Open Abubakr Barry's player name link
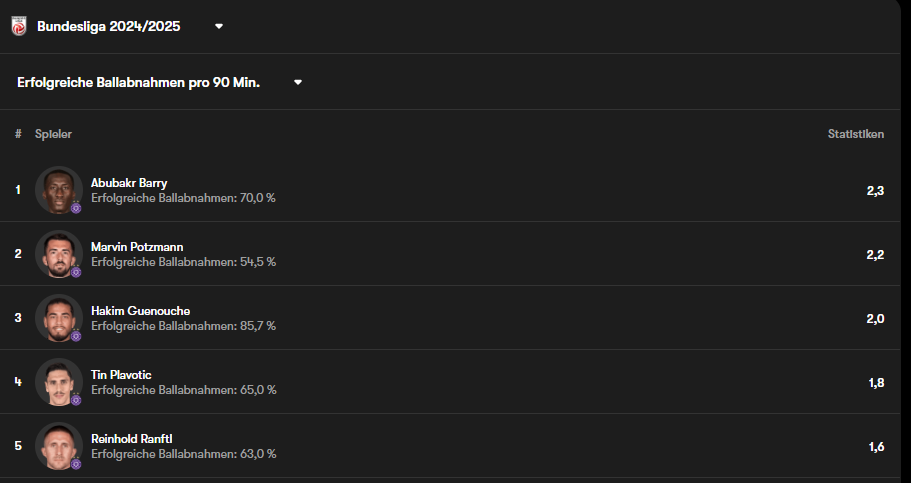 (129, 183)
